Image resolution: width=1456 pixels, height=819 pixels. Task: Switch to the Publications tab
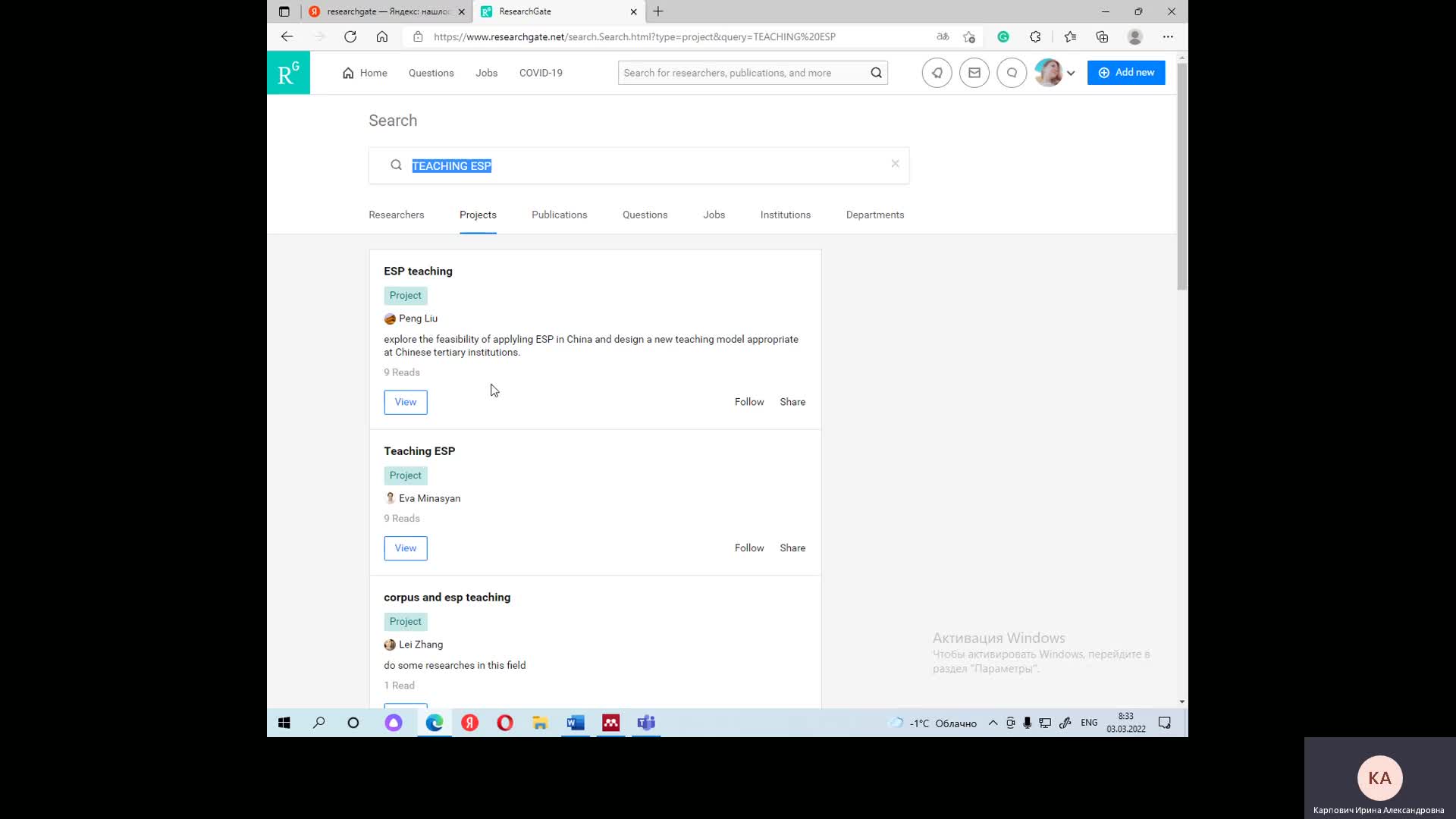[x=559, y=215]
